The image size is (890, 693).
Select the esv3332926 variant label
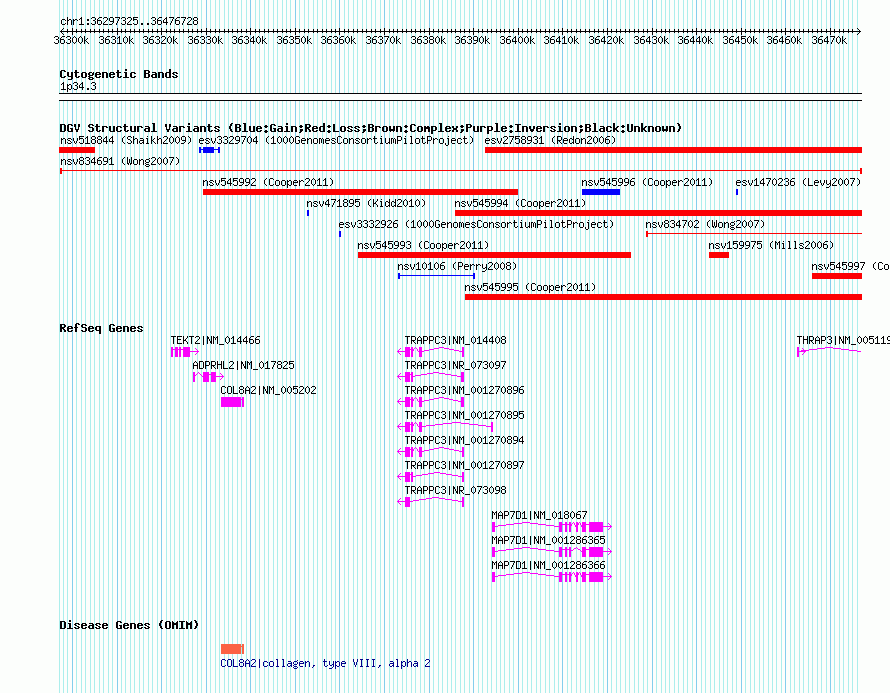coord(476,224)
